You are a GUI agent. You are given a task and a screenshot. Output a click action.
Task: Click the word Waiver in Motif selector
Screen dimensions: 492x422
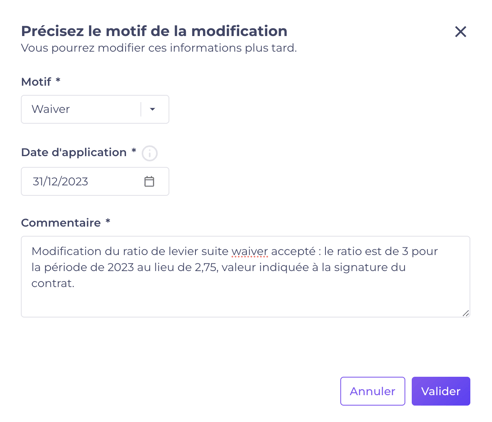click(x=51, y=109)
